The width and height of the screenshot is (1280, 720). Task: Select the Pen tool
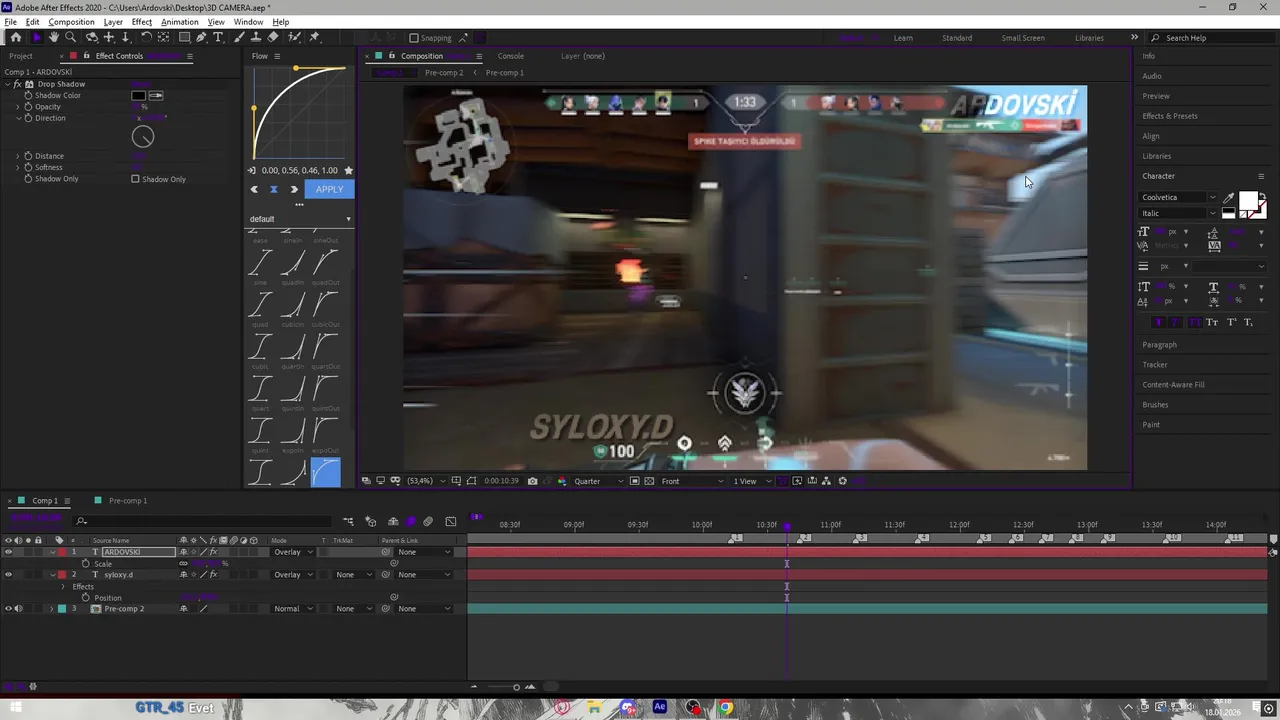click(x=201, y=37)
